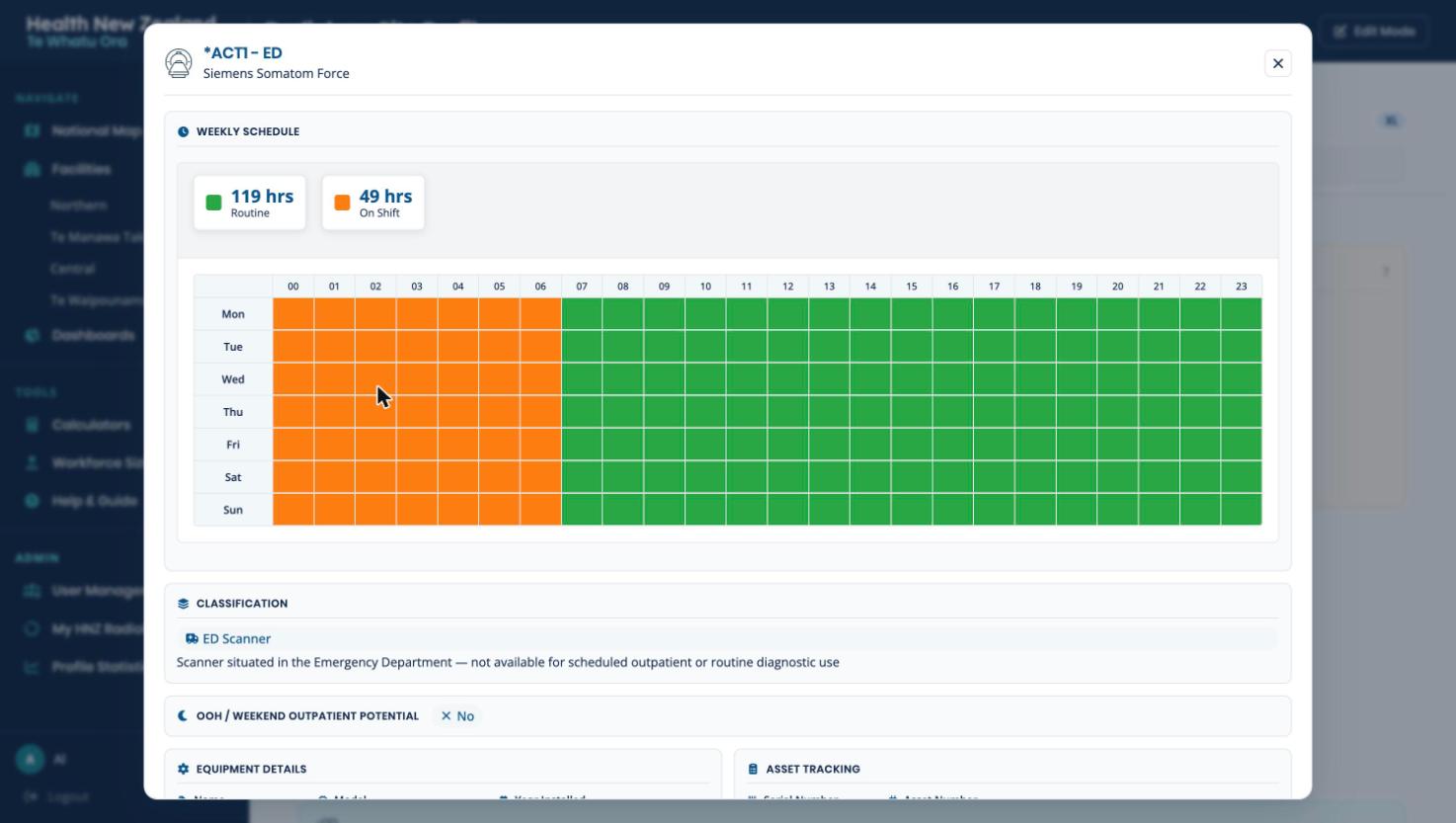
Task: Click the Asset Tracking section heading
Action: tap(813, 769)
